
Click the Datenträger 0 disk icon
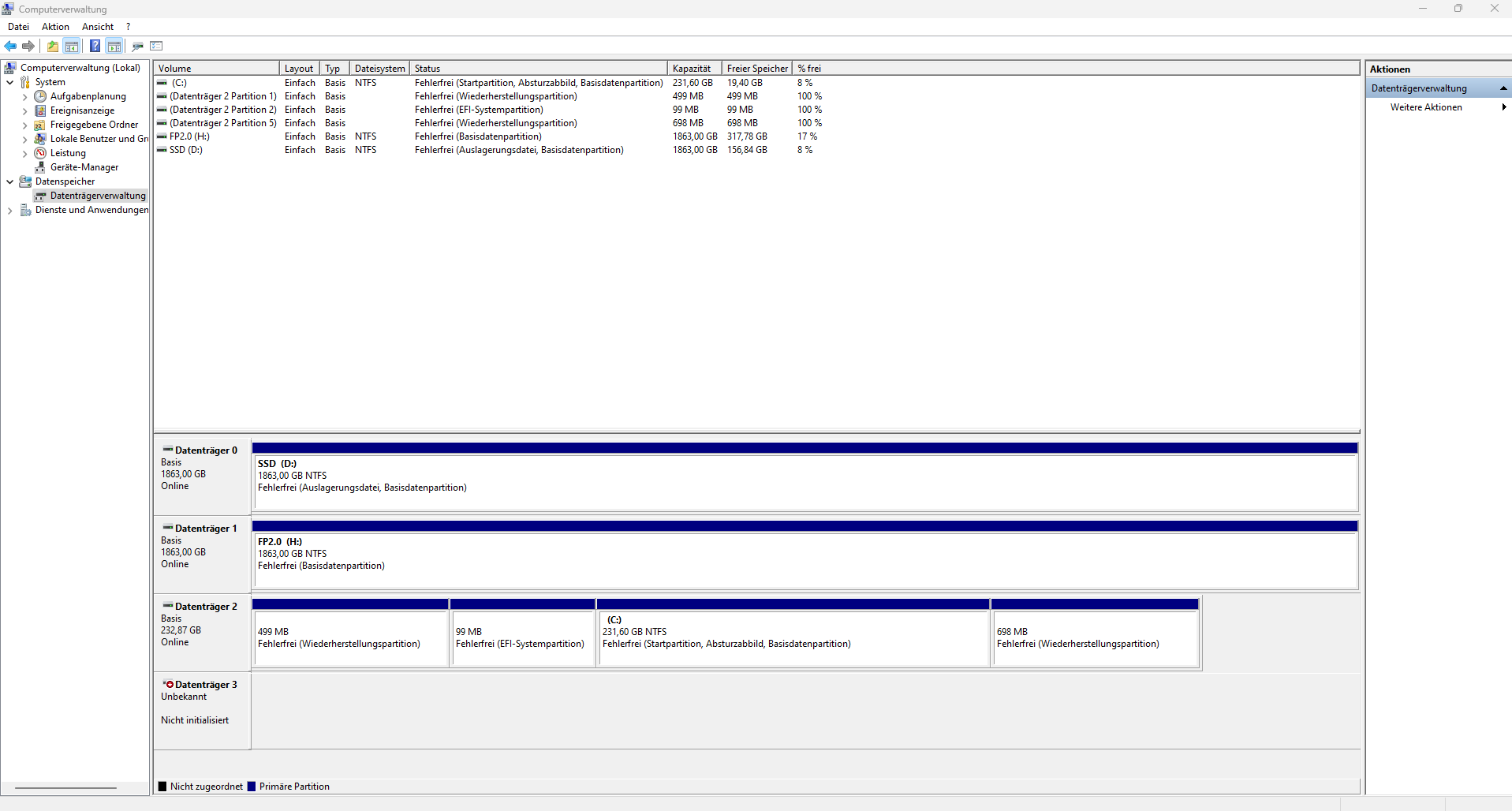(168, 450)
